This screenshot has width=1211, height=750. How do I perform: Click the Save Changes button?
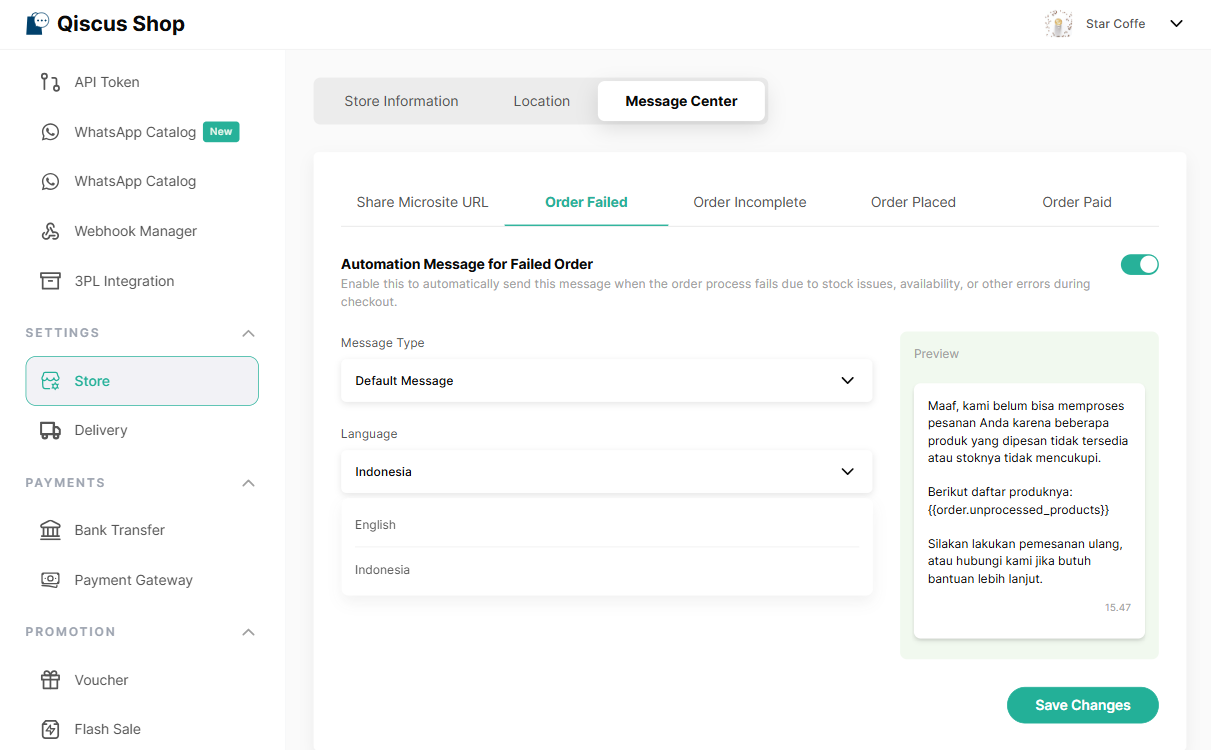tap(1082, 705)
